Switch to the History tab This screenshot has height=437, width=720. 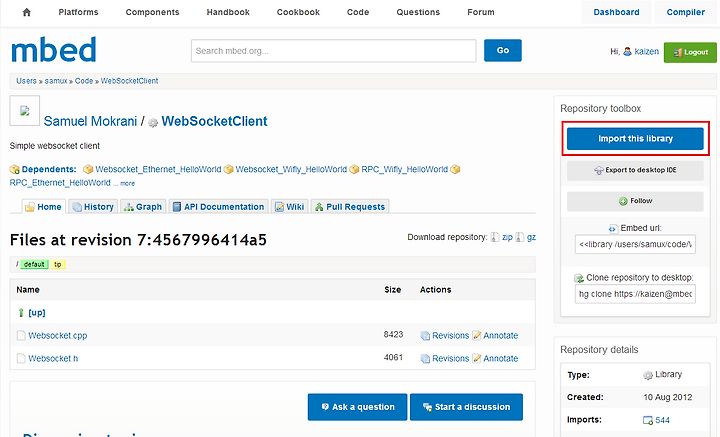[93, 207]
